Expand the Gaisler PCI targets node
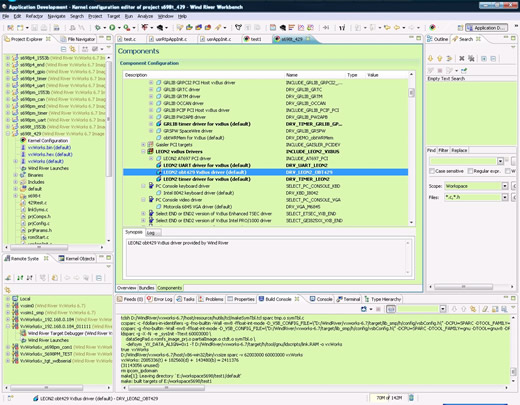The height and width of the screenshot is (405, 520). [x=143, y=145]
